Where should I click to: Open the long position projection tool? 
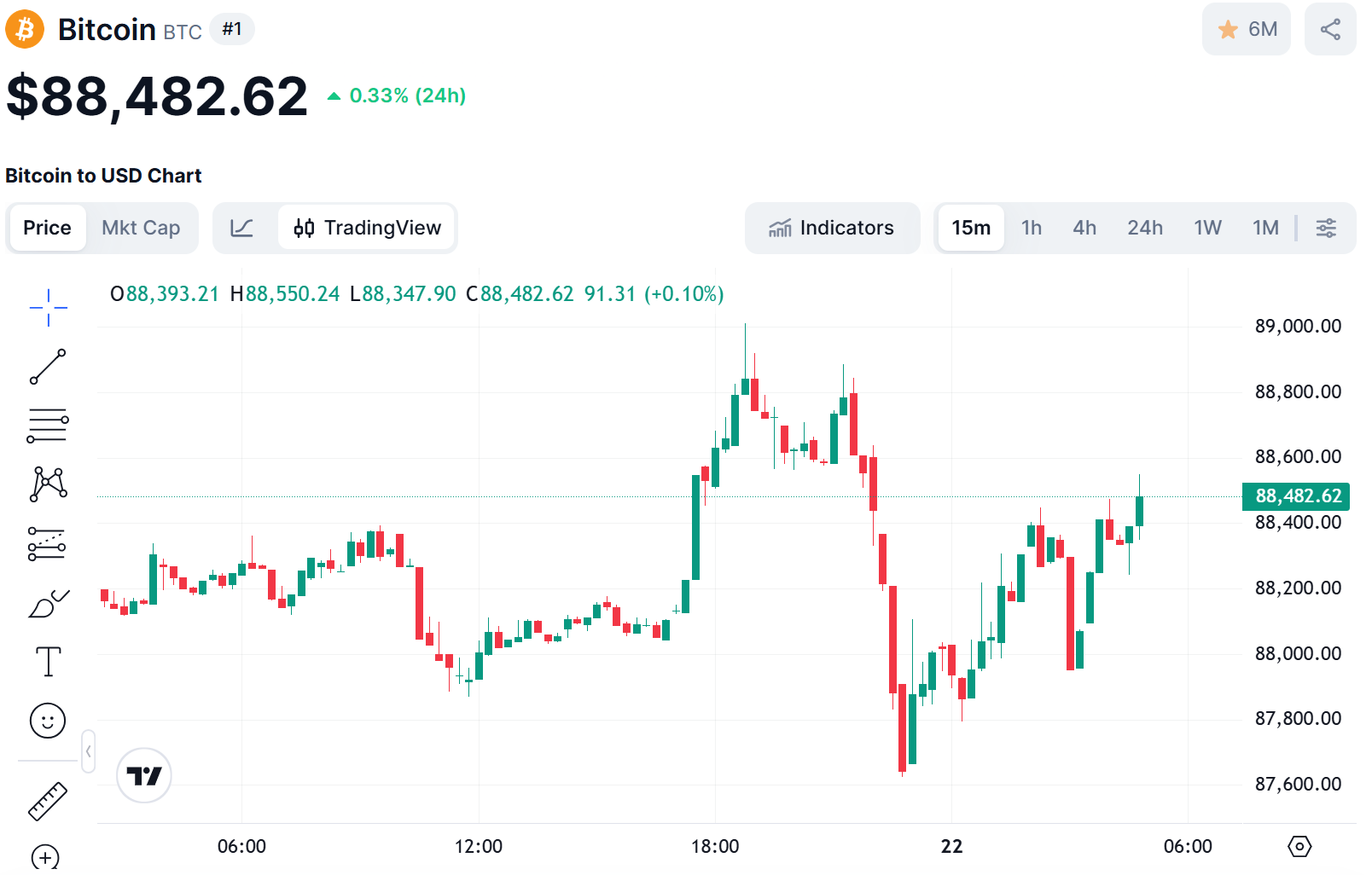48,543
